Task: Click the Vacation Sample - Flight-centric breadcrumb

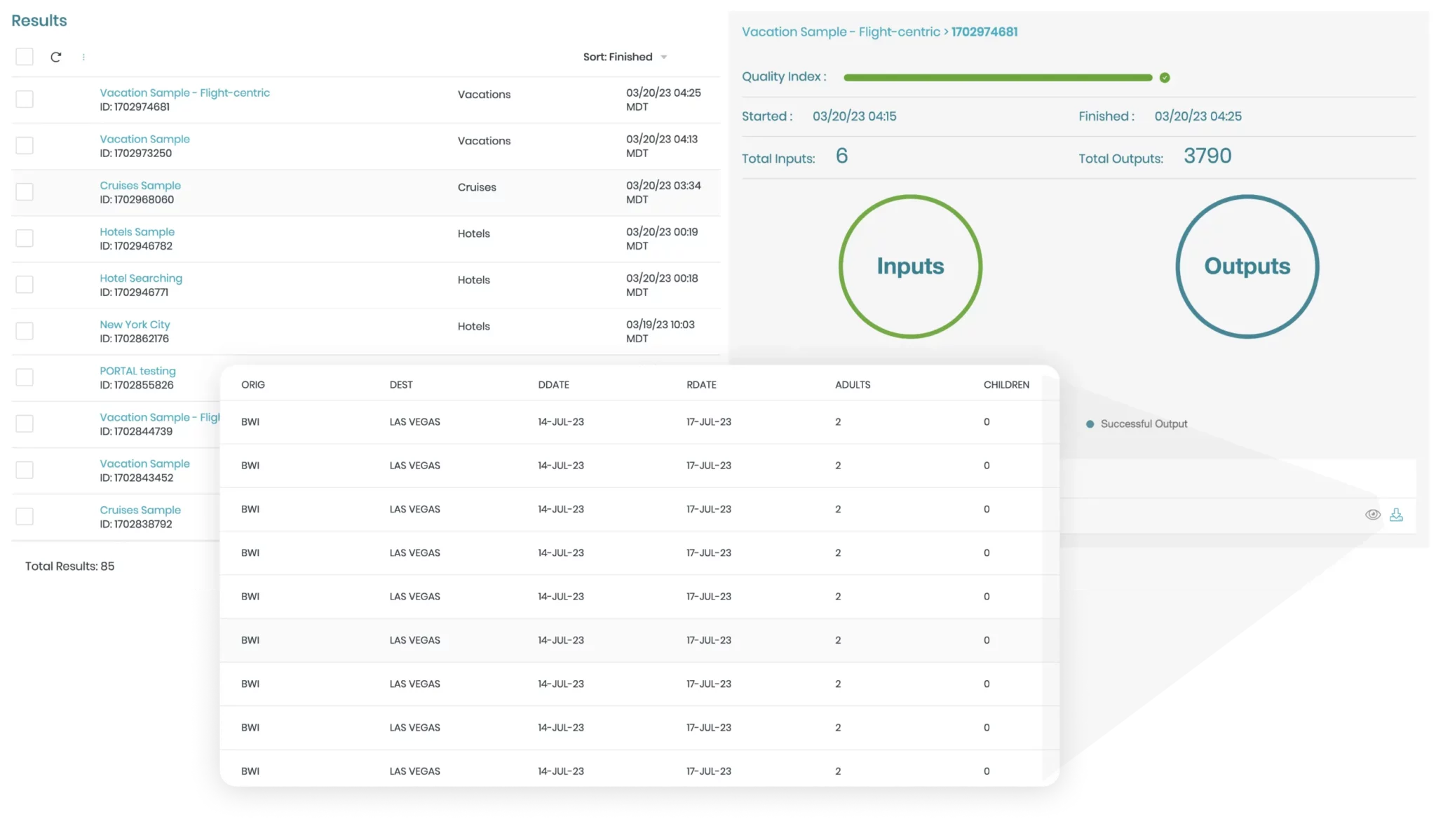Action: (x=841, y=32)
